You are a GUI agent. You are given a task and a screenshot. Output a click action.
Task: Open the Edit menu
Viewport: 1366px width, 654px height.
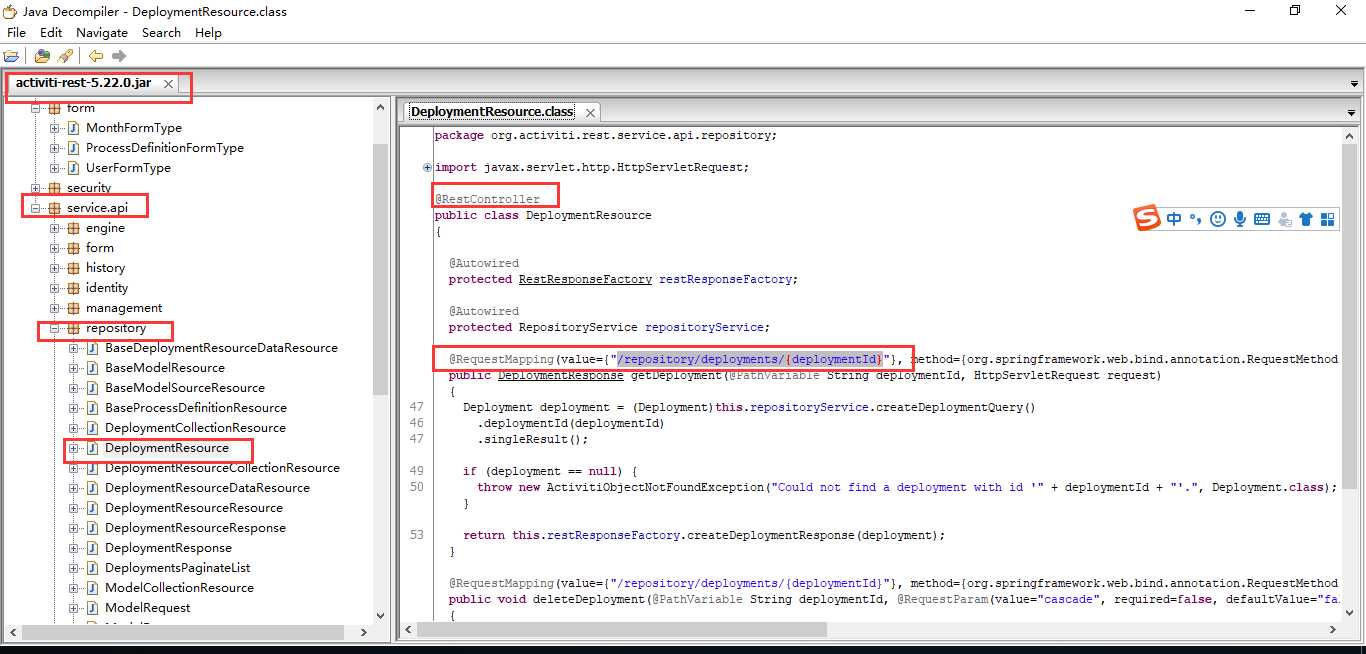point(51,32)
